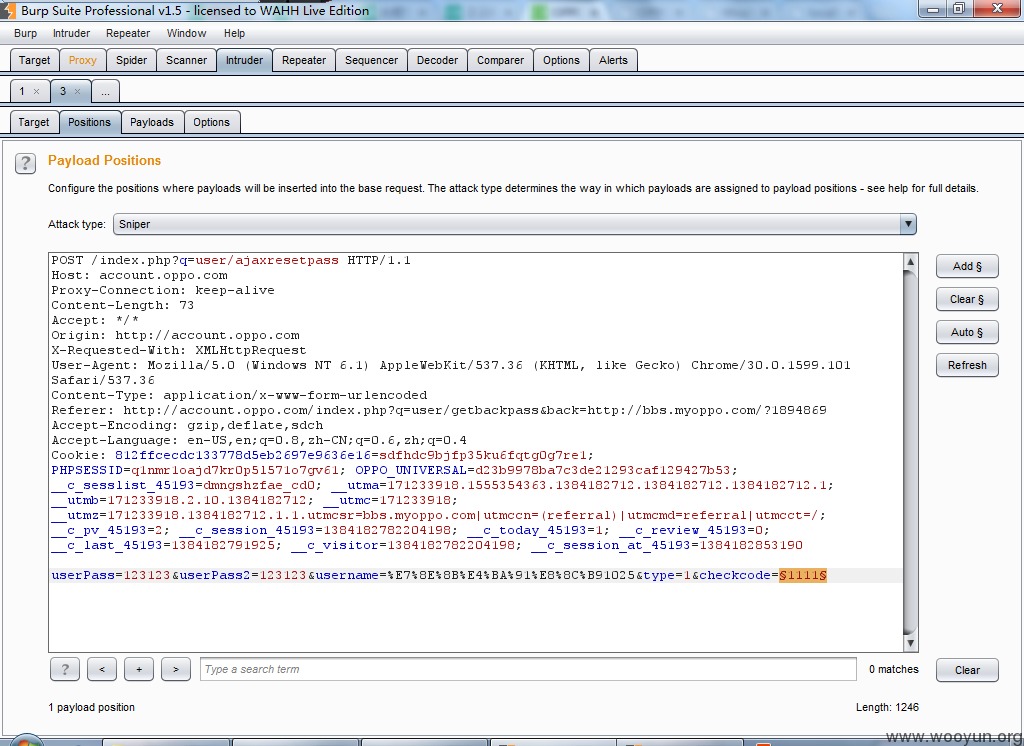Open the Window menu

tap(186, 33)
